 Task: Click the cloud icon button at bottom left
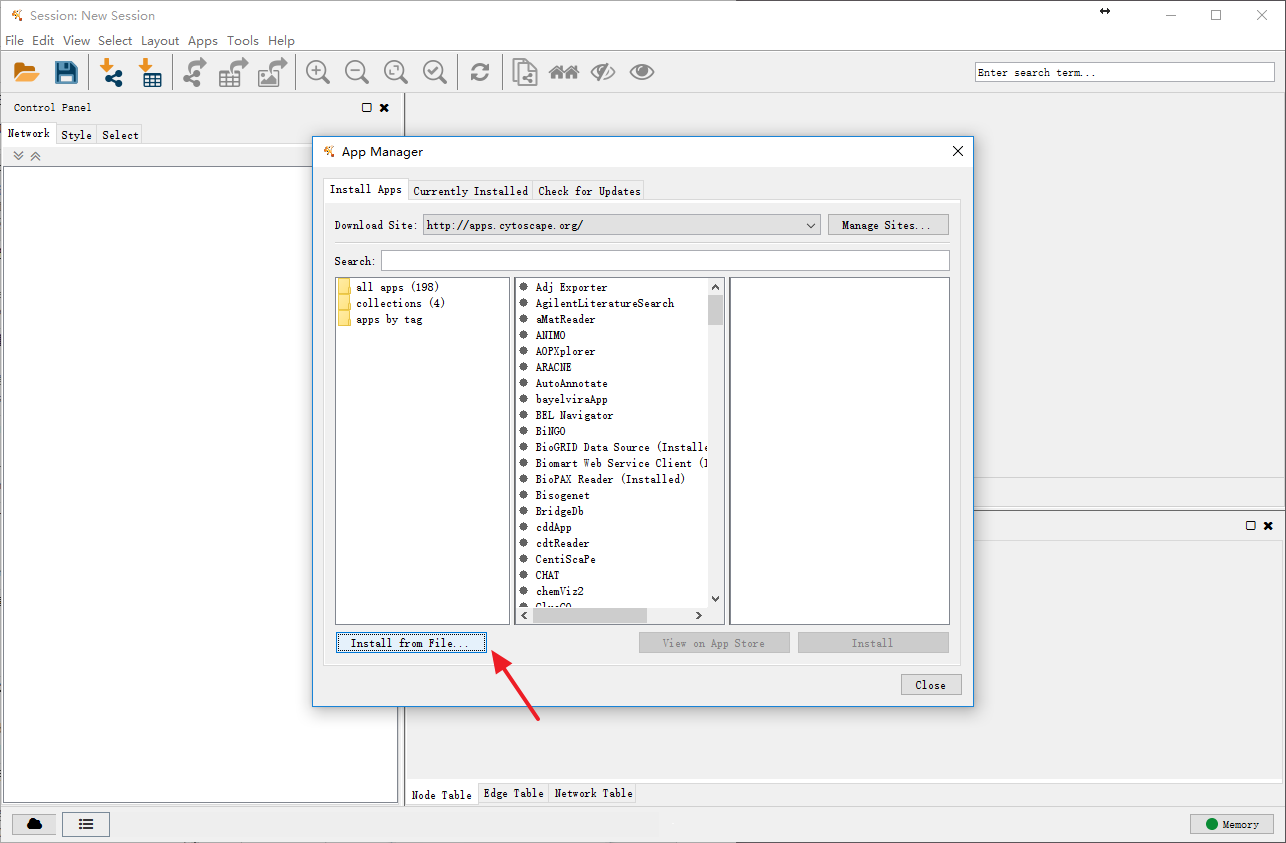click(35, 824)
